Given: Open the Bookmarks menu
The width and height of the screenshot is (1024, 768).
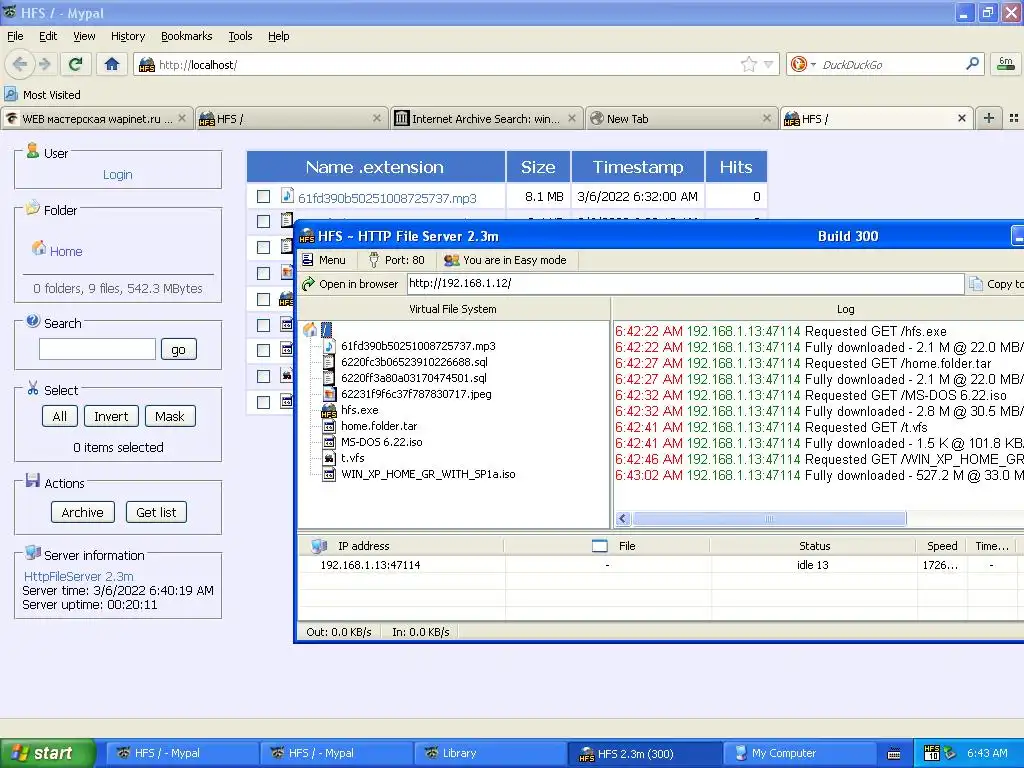Looking at the screenshot, I should pyautogui.click(x=186, y=36).
